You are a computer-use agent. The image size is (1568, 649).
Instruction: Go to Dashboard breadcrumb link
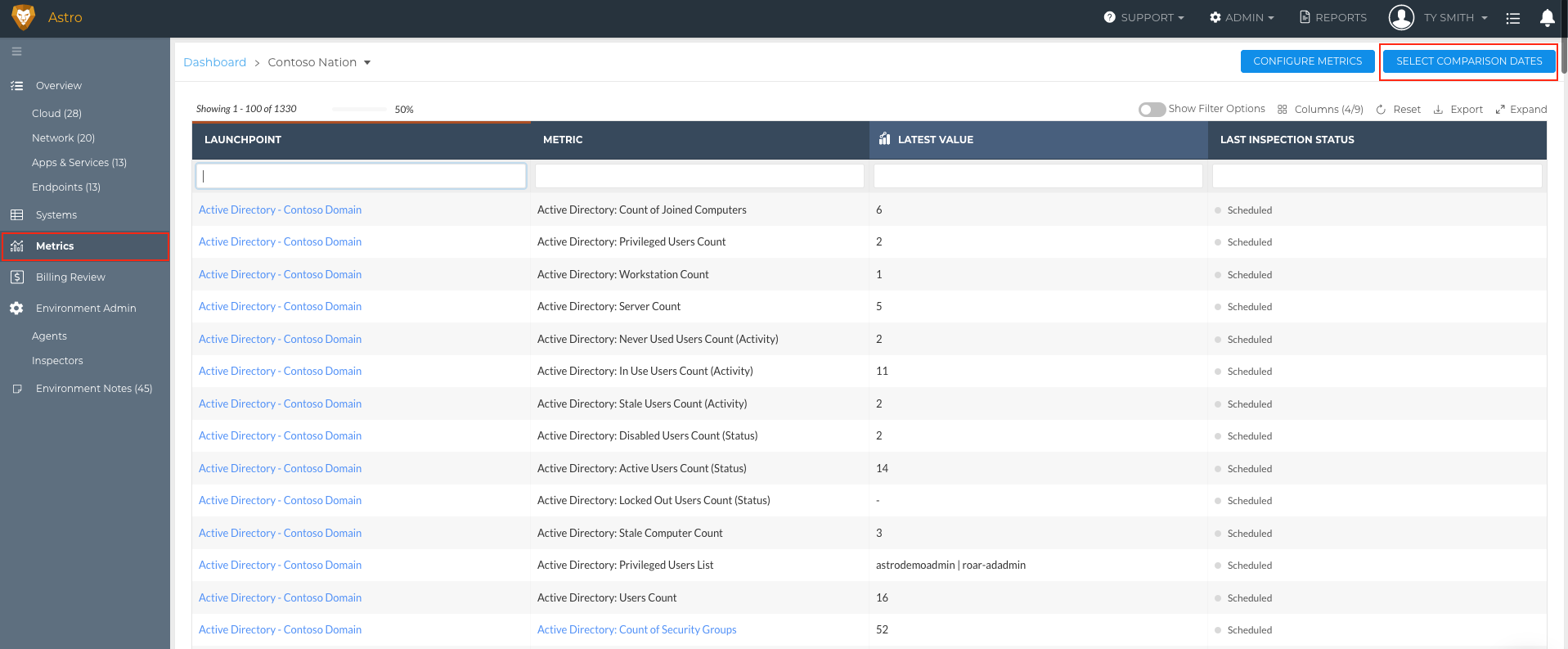(214, 62)
